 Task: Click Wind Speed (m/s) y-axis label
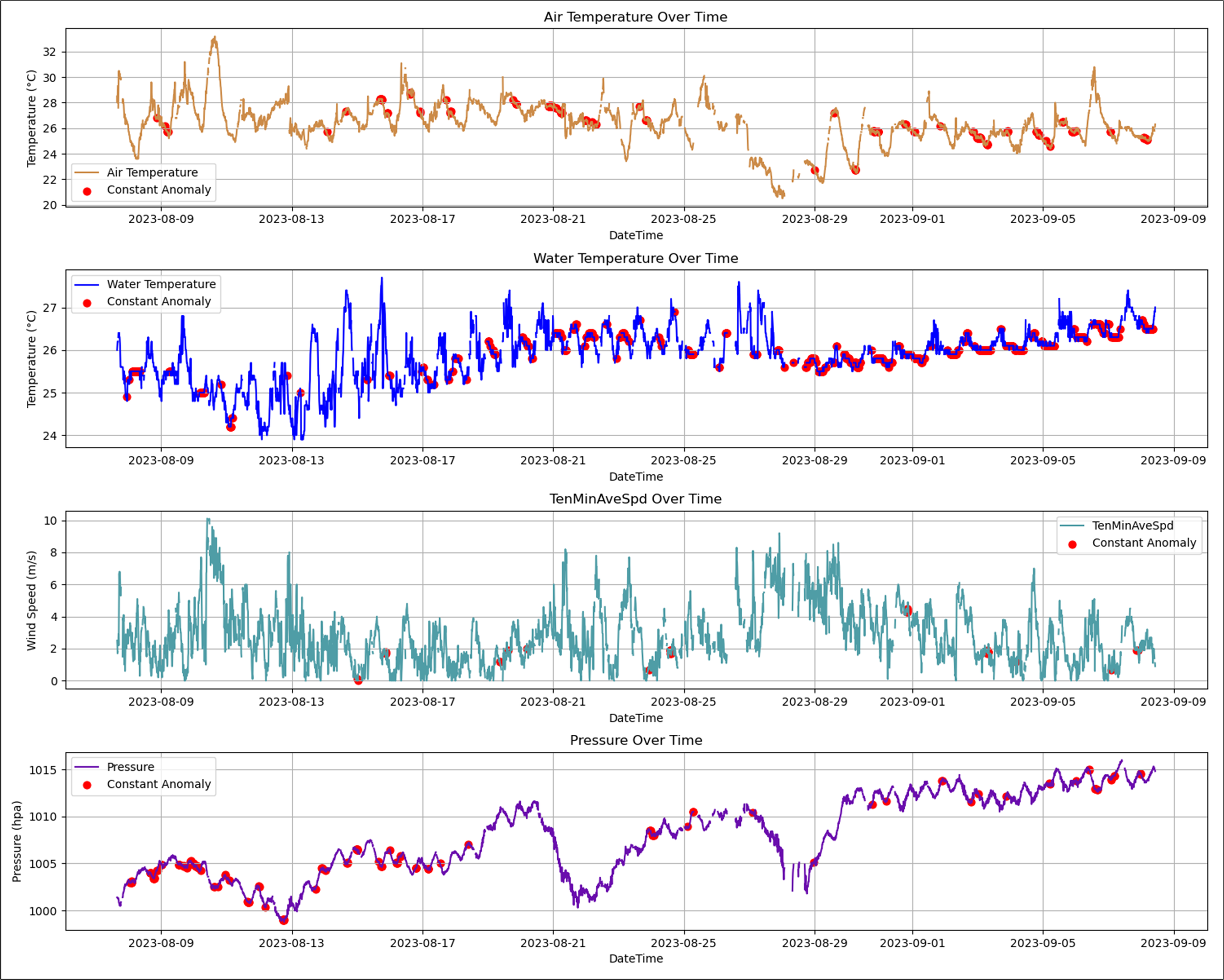32,600
